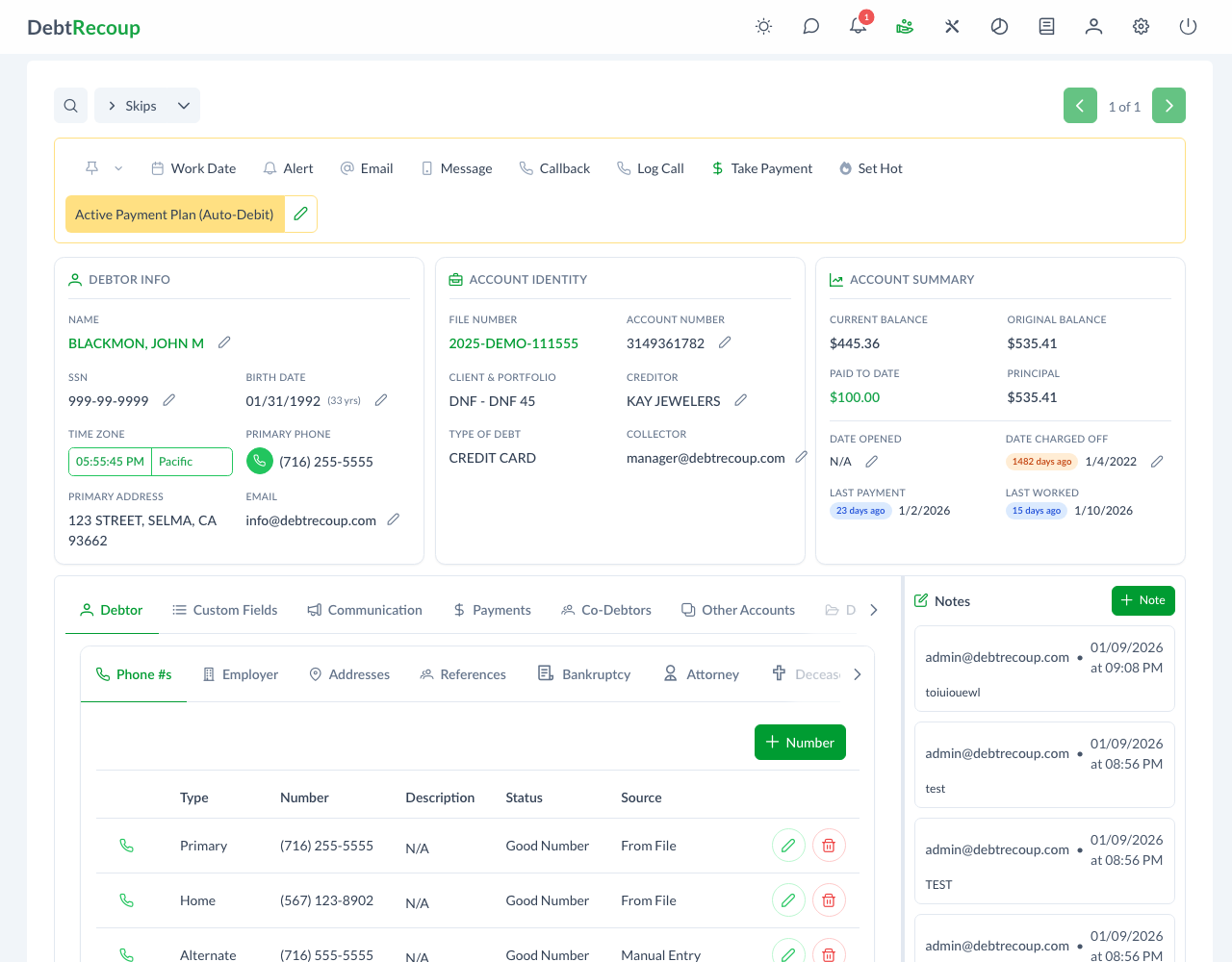Edit the Home phone number row
This screenshot has height=962, width=1232.
point(788,900)
